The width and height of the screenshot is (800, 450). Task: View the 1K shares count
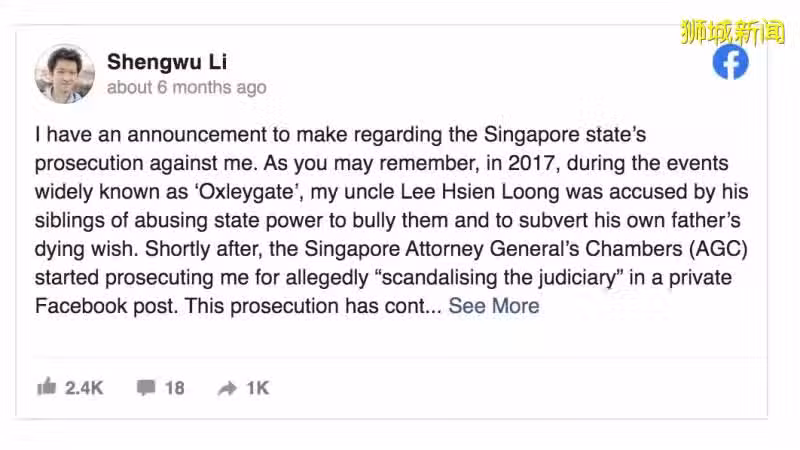(258, 388)
